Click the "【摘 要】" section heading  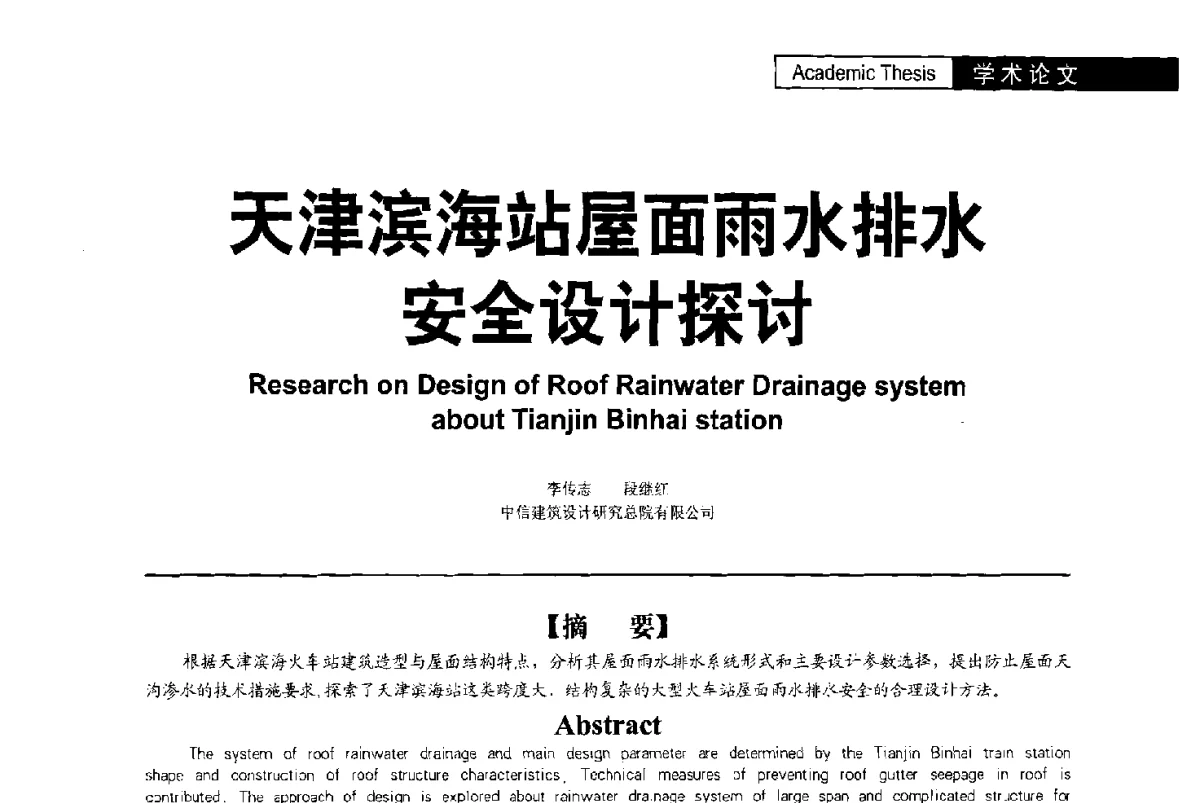point(606,627)
